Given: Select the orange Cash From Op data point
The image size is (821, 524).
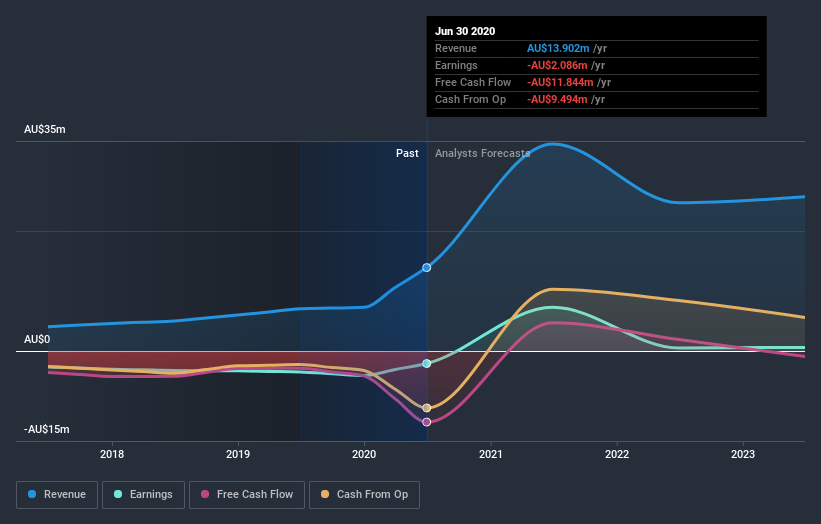Looking at the screenshot, I should pyautogui.click(x=427, y=408).
